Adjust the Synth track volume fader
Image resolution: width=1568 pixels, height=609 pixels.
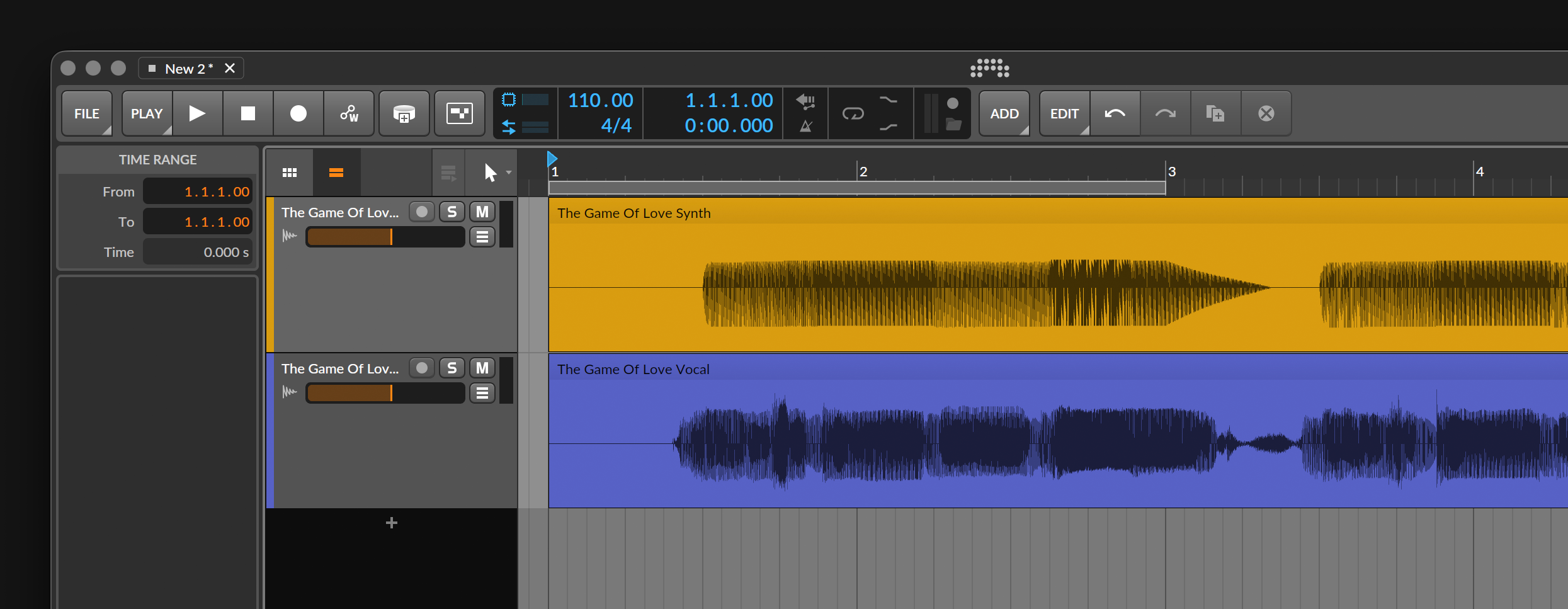tap(385, 237)
